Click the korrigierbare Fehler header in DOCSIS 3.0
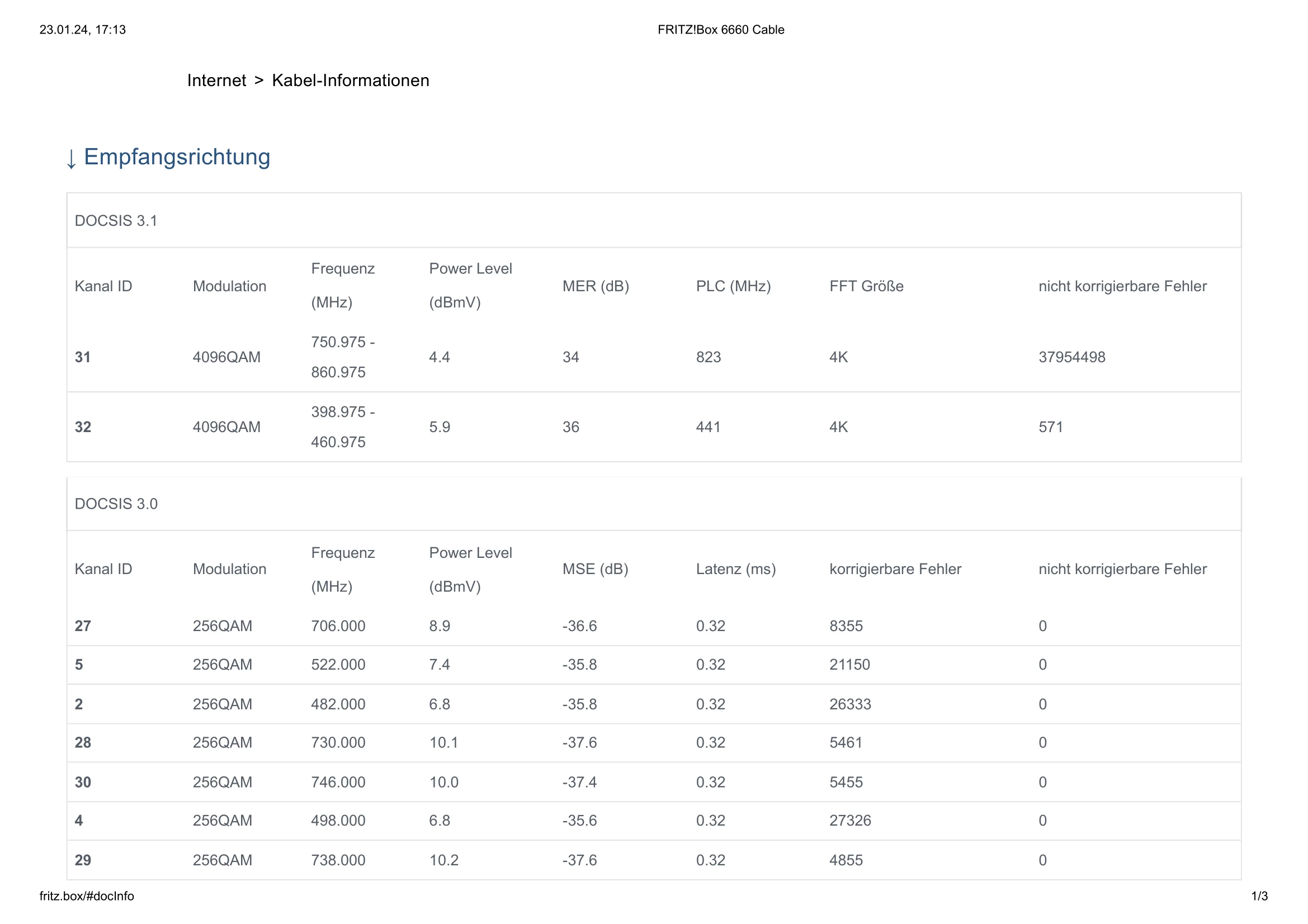Viewport: 1308px width, 924px height. [895, 568]
